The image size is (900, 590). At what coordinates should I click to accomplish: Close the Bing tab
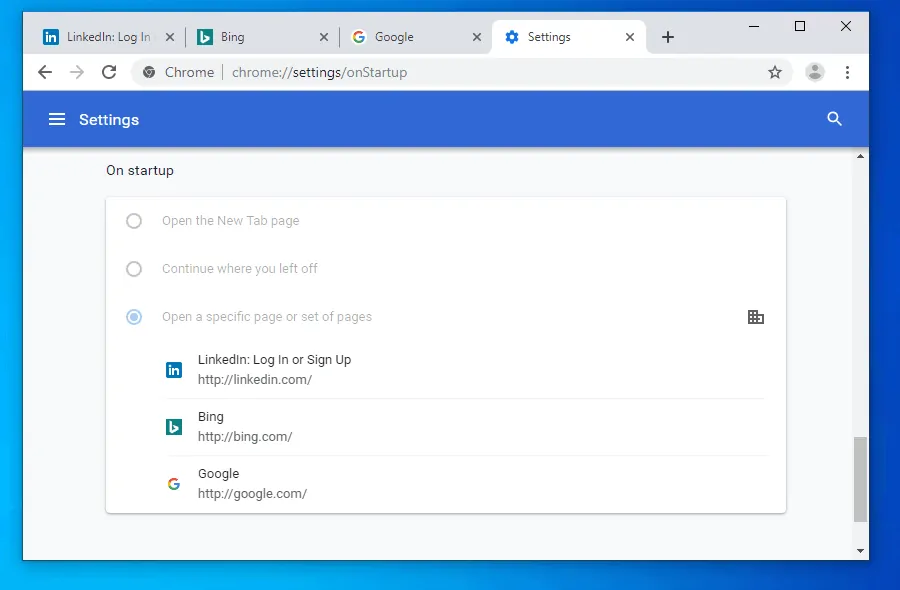[x=323, y=37]
